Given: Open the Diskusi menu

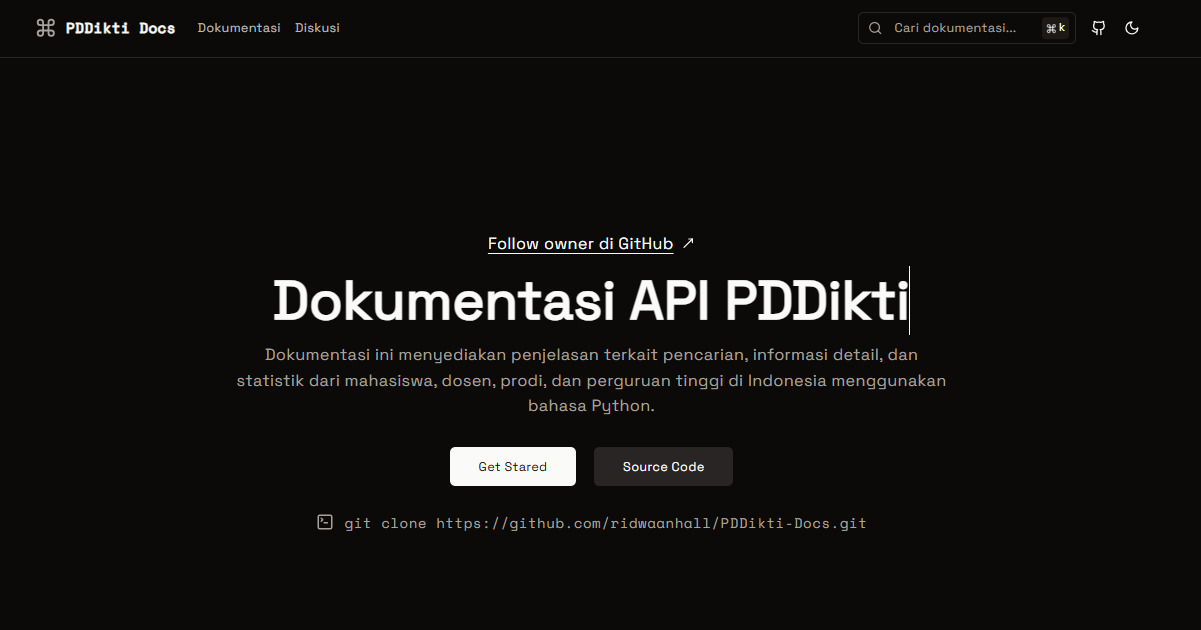Looking at the screenshot, I should coord(317,28).
